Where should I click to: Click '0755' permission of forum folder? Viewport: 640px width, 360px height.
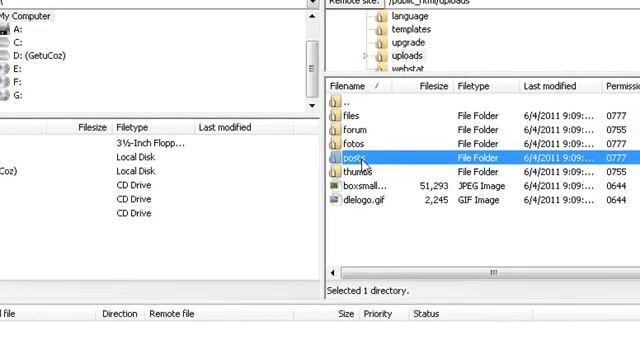(616, 130)
